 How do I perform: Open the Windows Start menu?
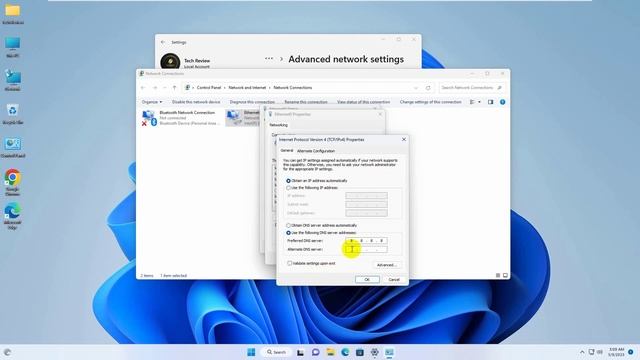(251, 352)
